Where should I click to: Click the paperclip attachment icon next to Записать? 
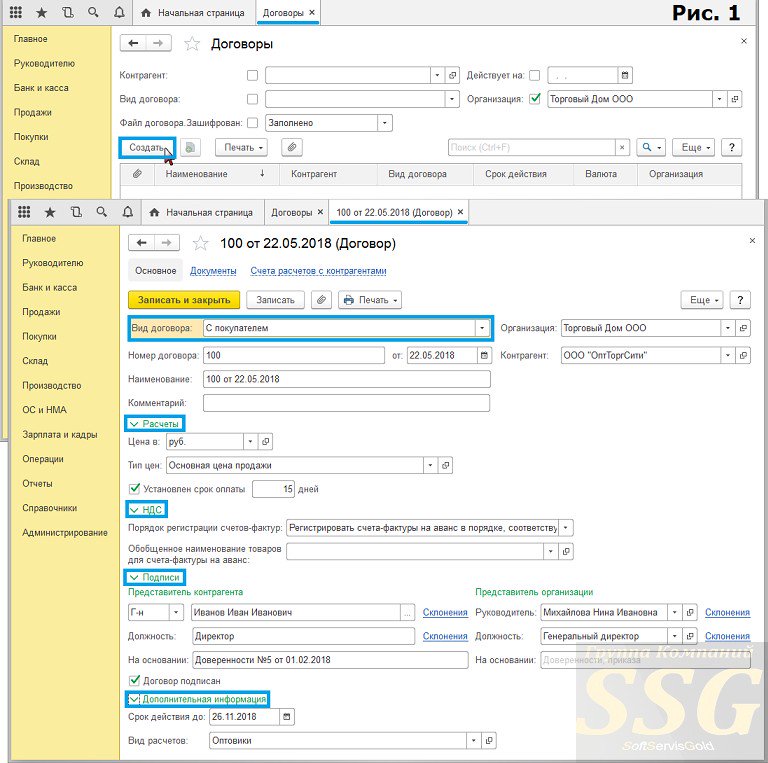321,300
